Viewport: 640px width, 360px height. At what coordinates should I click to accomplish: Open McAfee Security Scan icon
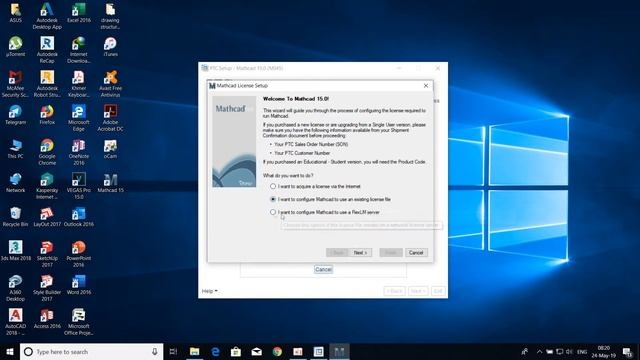(x=16, y=84)
